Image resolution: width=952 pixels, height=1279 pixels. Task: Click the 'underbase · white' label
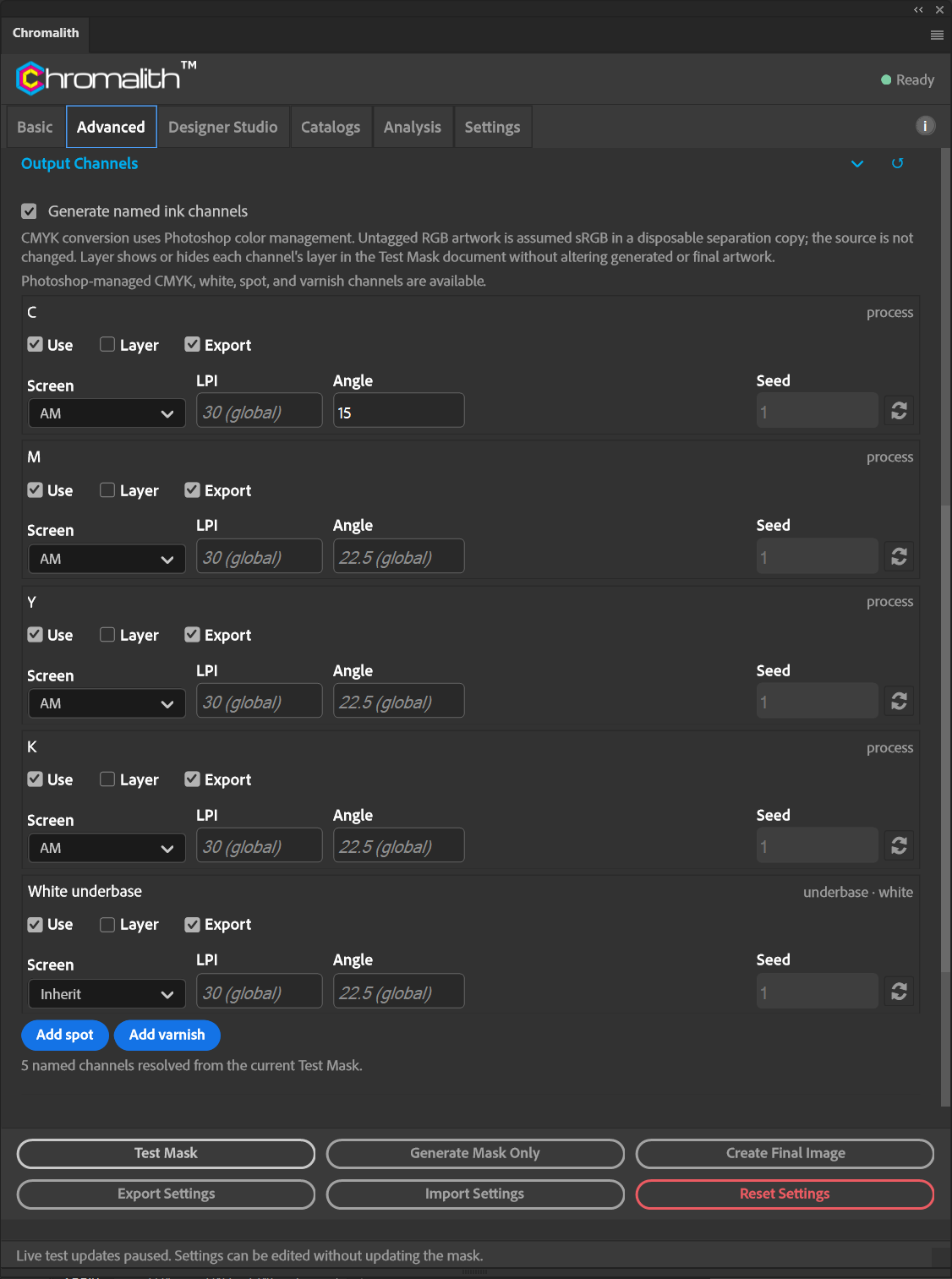(858, 892)
